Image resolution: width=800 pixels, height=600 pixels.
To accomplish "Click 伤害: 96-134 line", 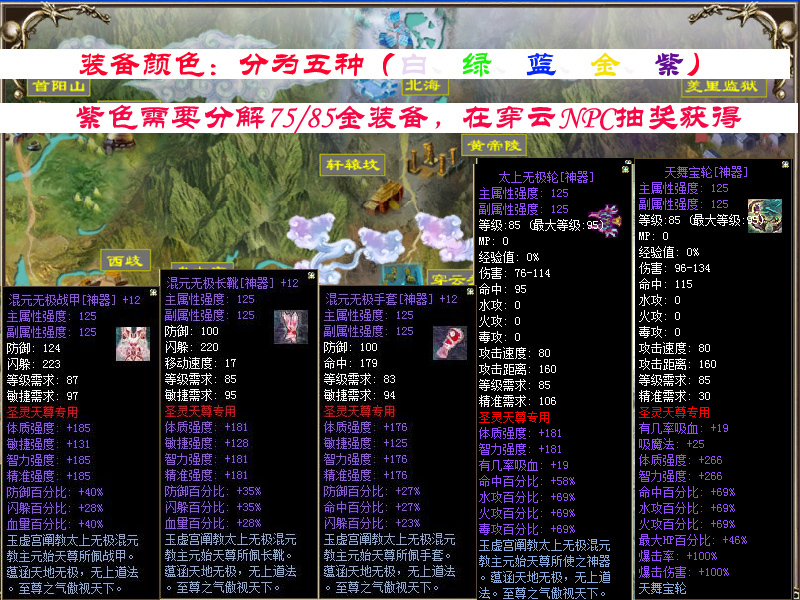I will (674, 268).
